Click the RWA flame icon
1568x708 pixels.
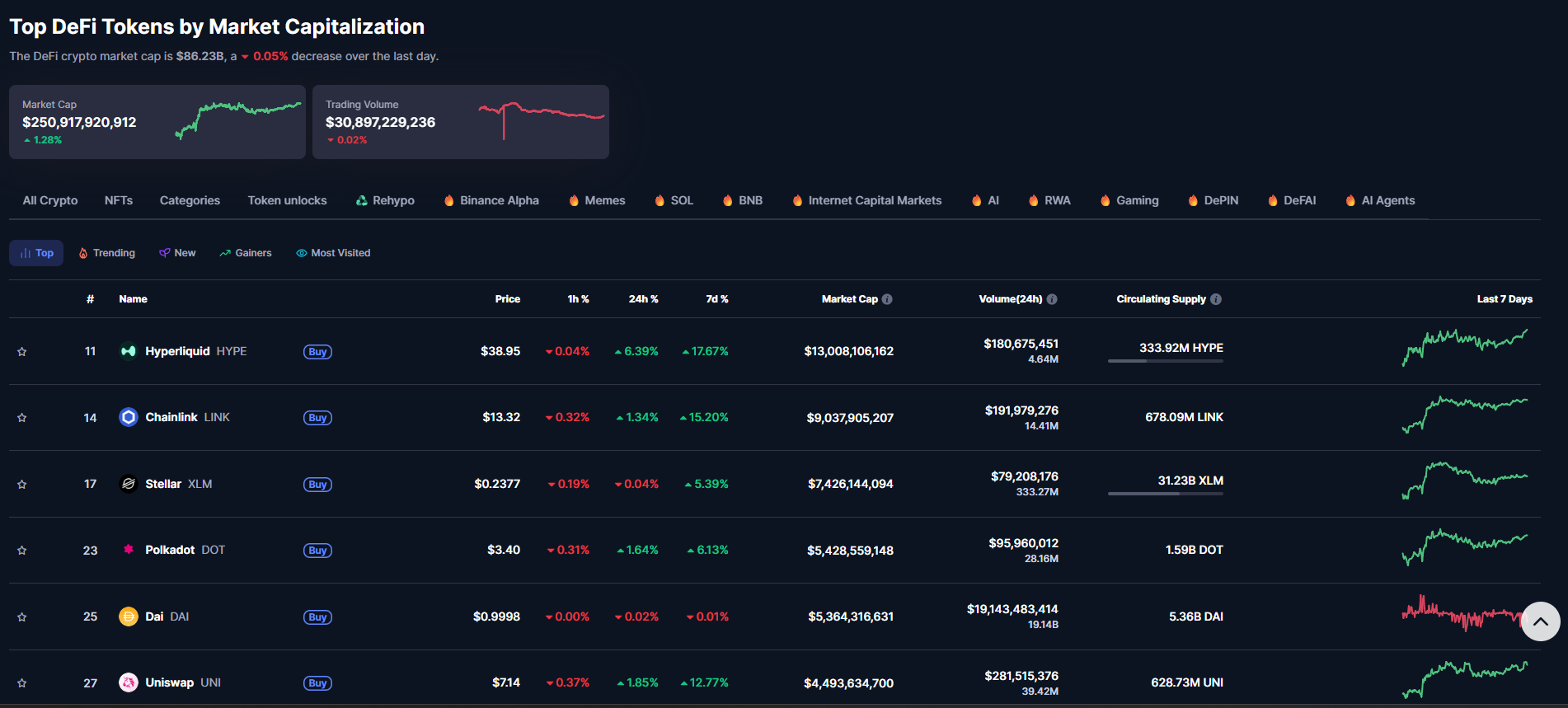click(x=1034, y=200)
